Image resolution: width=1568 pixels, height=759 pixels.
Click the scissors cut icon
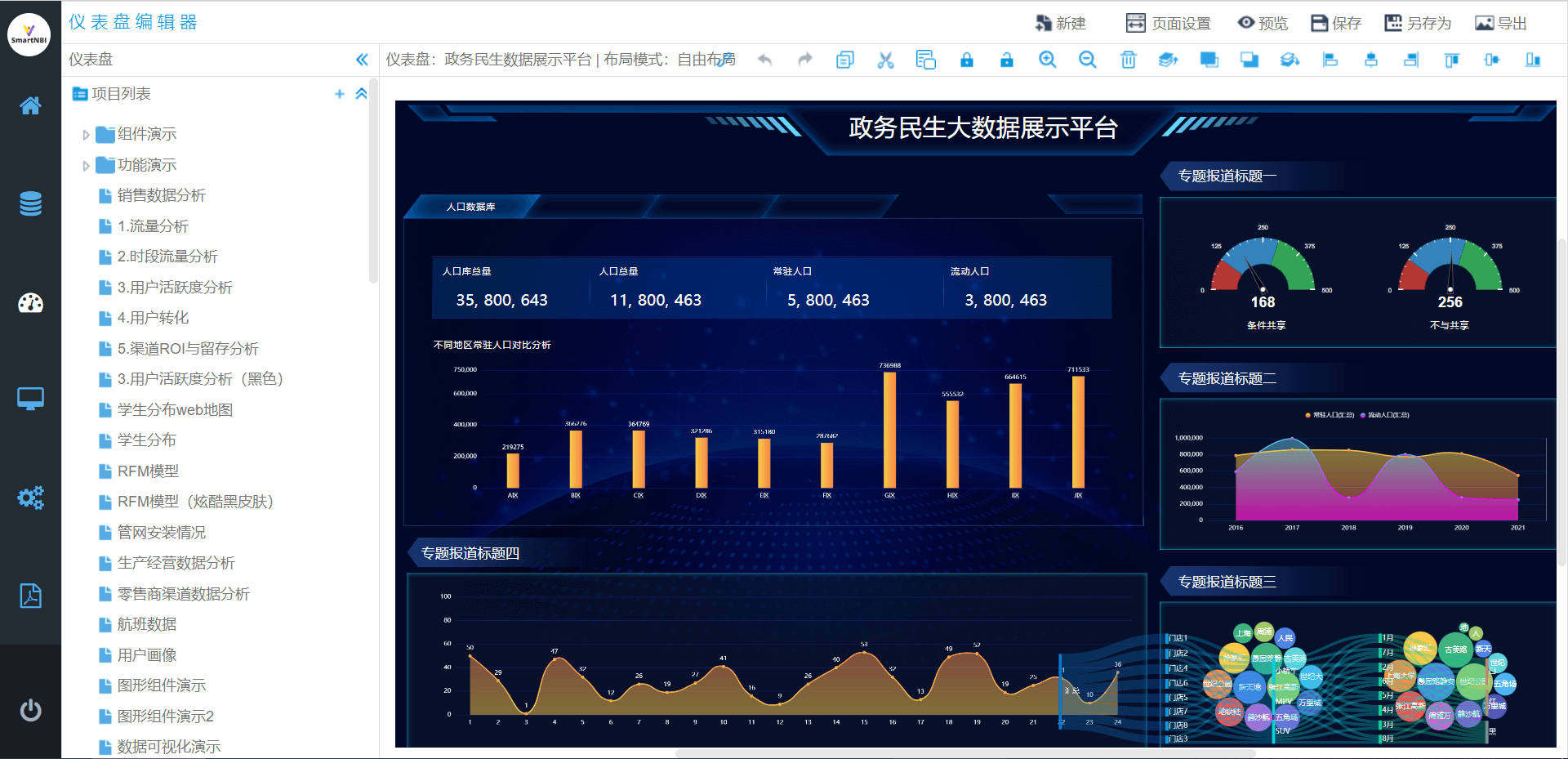click(885, 60)
